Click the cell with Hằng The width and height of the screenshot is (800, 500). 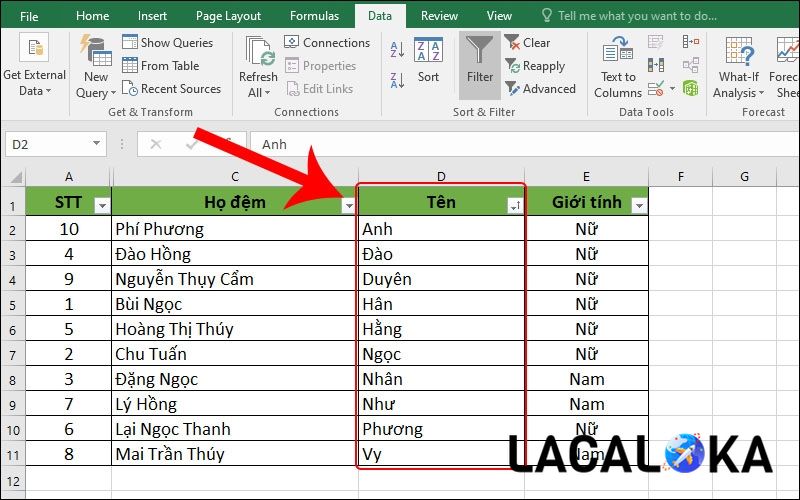tap(441, 329)
